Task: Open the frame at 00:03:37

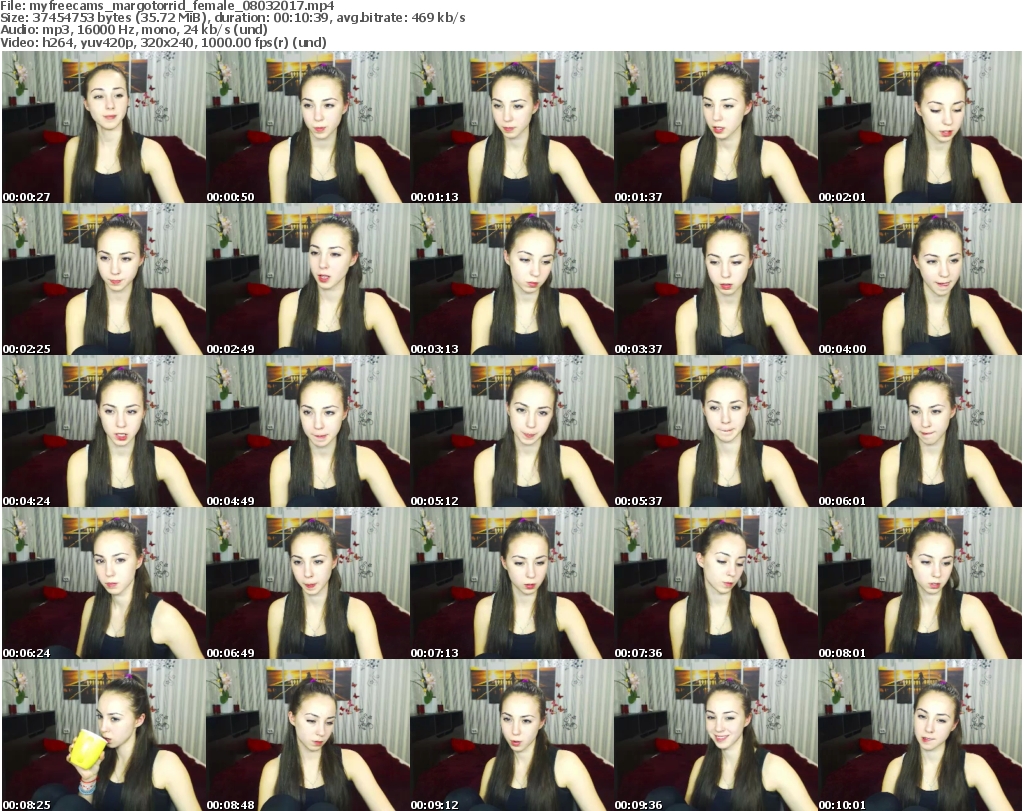Action: pos(716,279)
